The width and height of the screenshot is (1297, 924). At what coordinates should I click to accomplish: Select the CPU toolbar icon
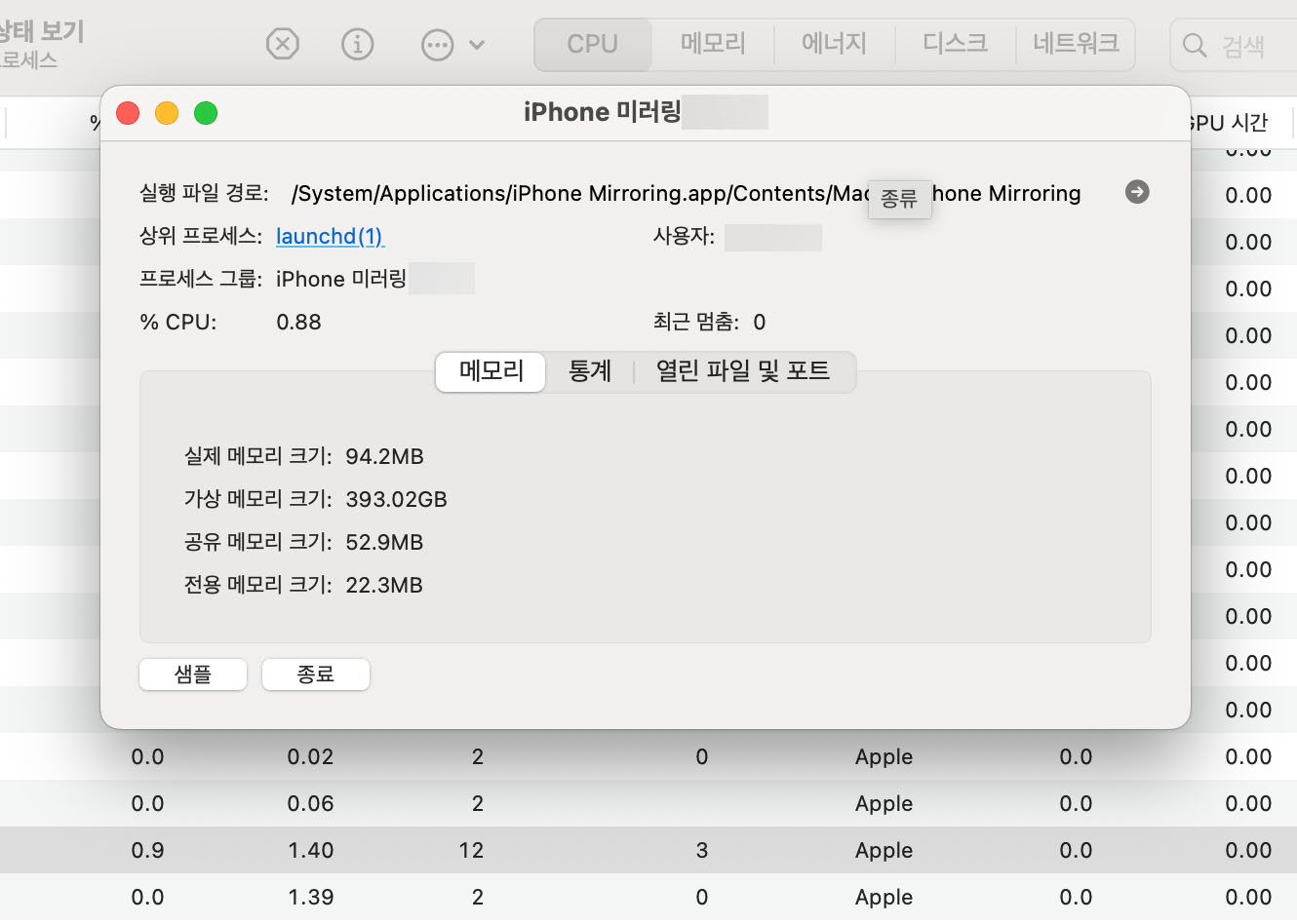click(592, 44)
